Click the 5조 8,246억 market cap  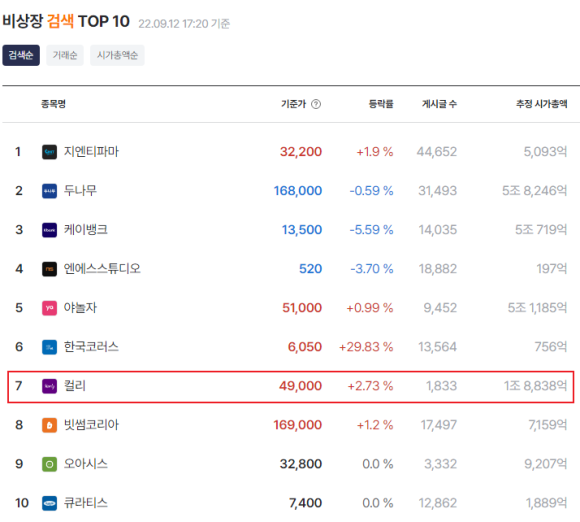535,191
